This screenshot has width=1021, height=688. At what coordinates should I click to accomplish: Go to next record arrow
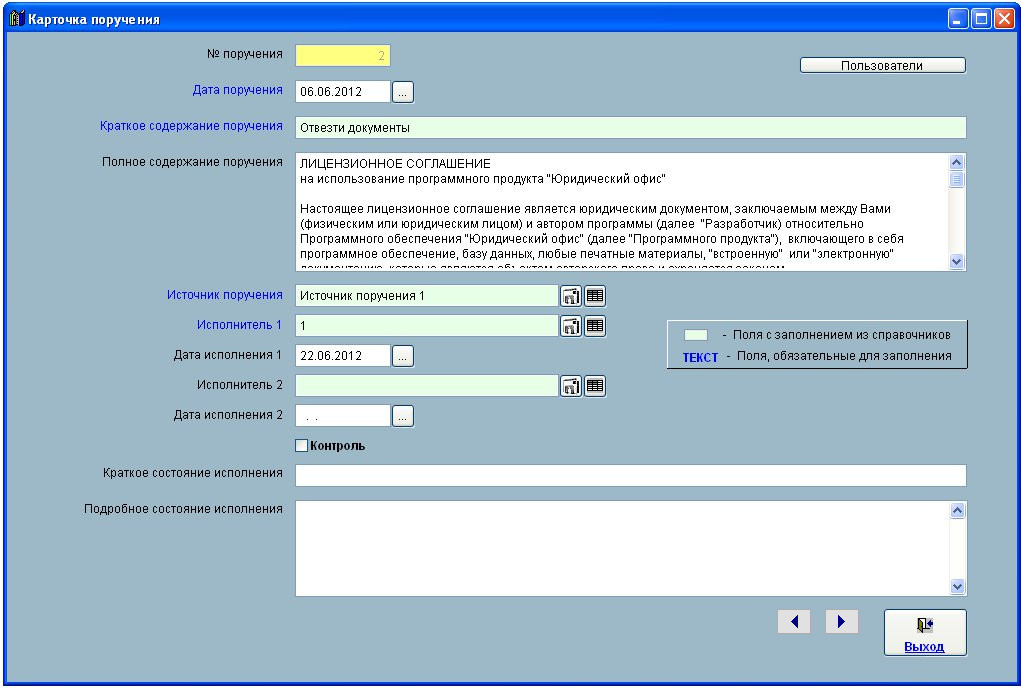point(841,622)
